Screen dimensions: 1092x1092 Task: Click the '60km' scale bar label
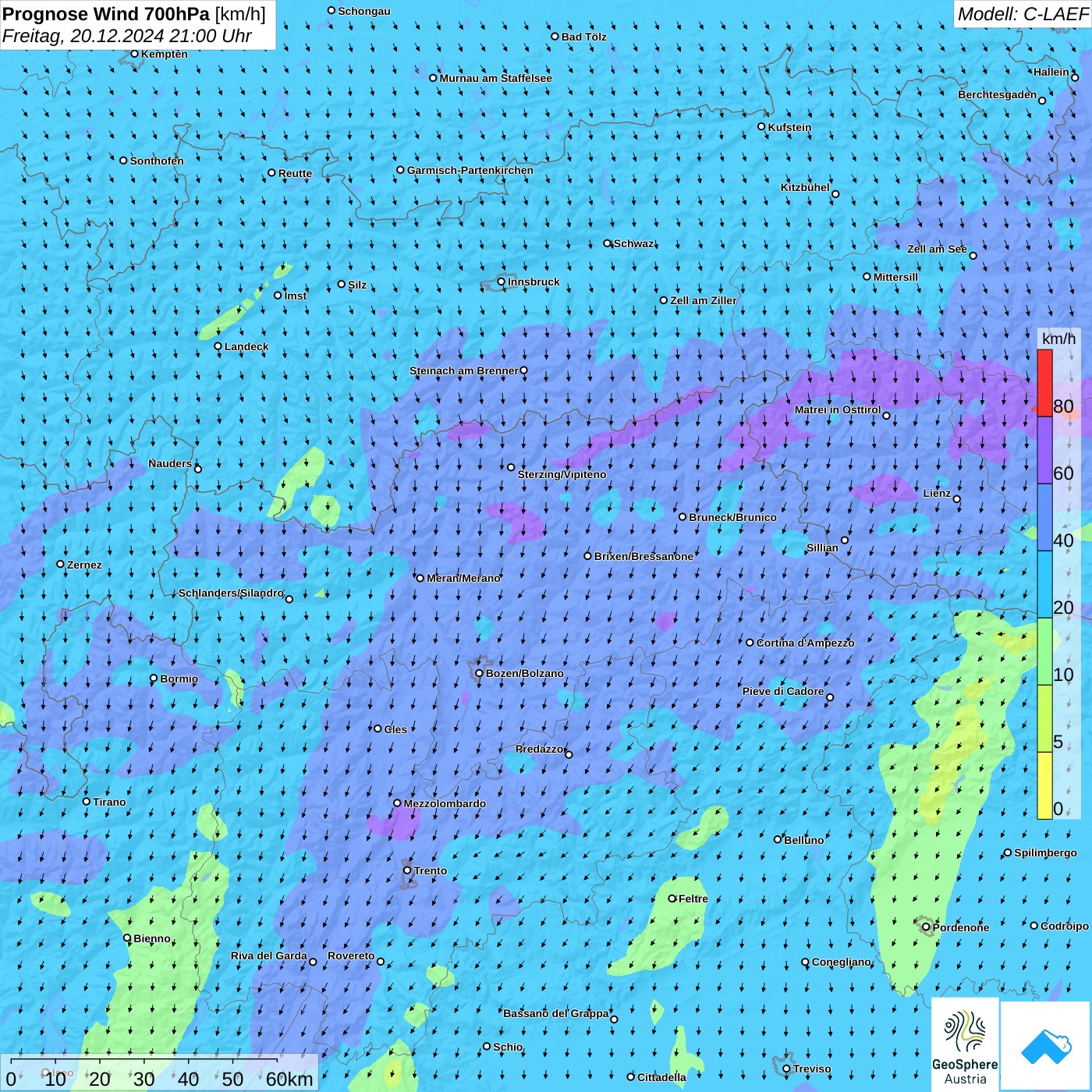[x=289, y=1079]
